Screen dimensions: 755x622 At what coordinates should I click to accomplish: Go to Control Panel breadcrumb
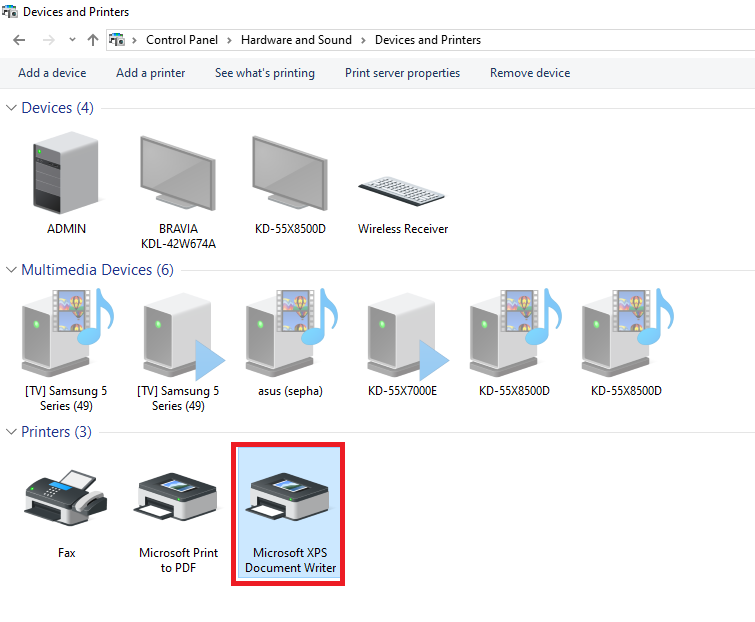coord(182,40)
